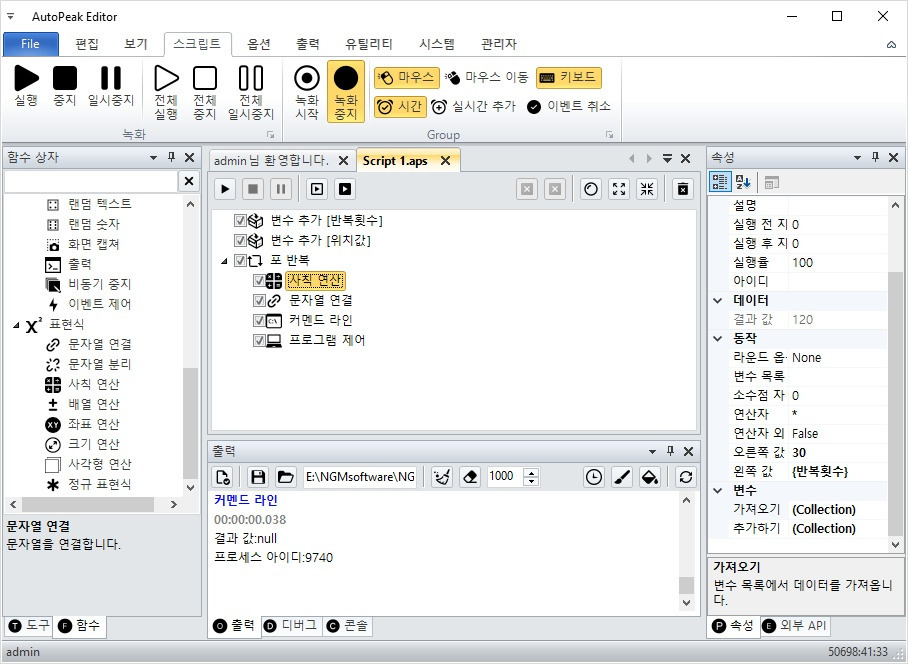The image size is (908, 664).
Task: Open the 속성 panel options dropdown arrow
Action: coord(857,157)
